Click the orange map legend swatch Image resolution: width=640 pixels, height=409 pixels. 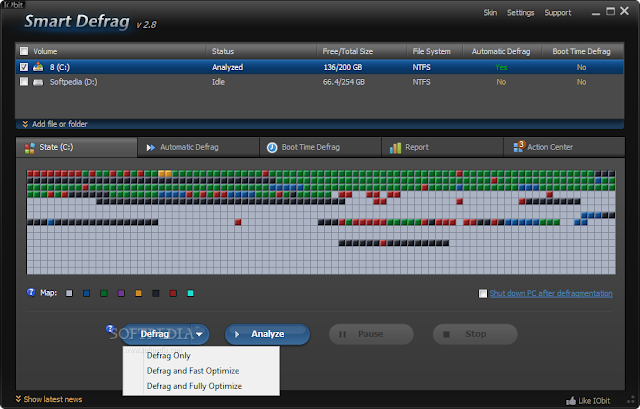[138, 293]
